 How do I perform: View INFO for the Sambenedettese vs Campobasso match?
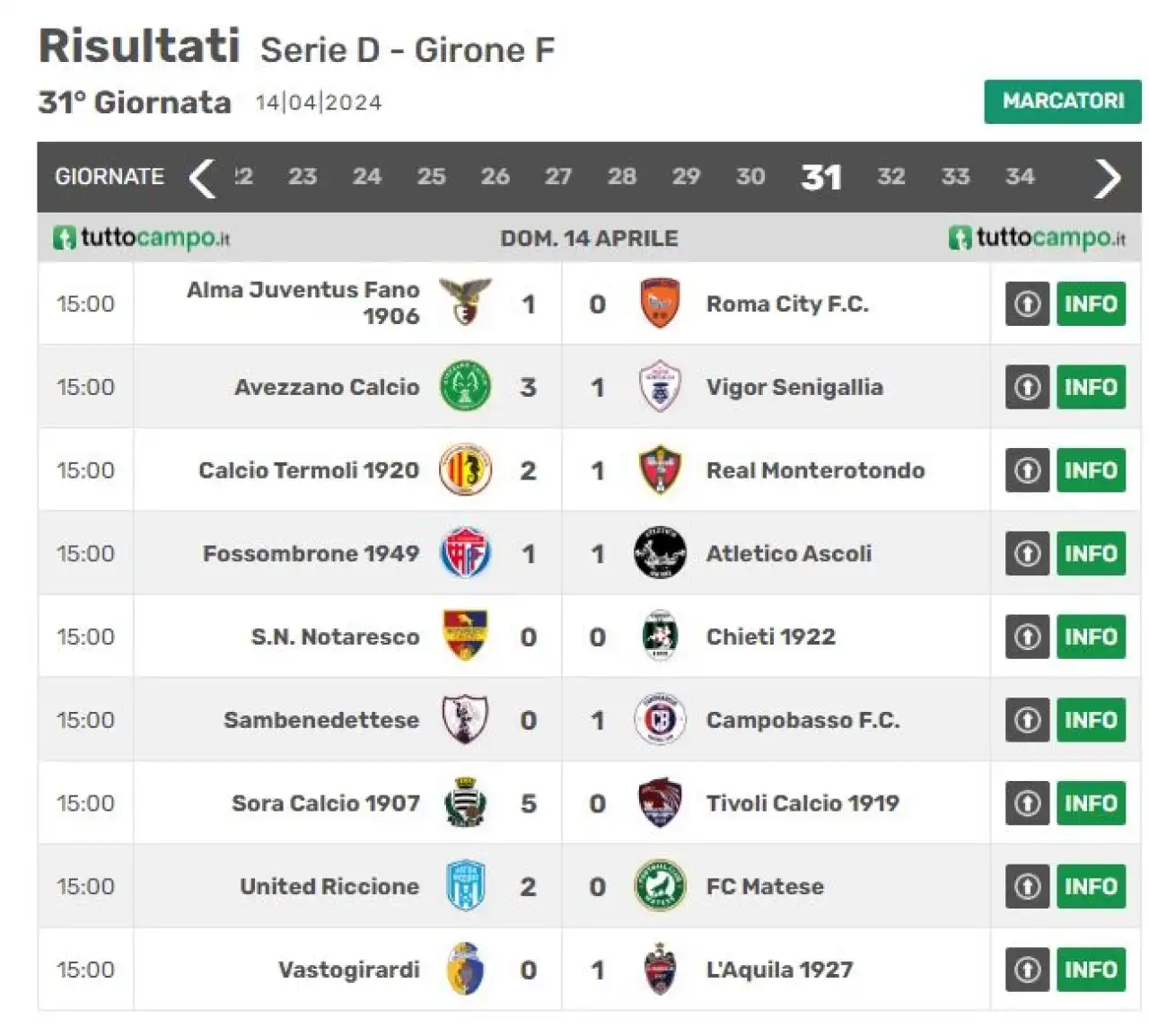[1091, 720]
